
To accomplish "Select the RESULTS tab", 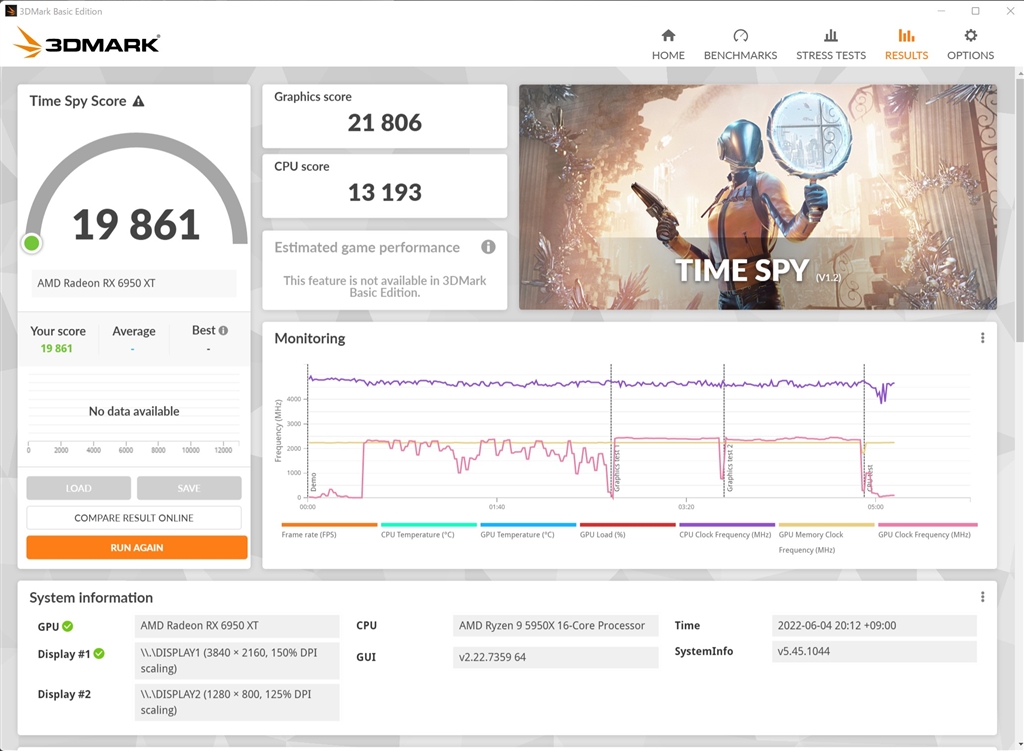I will [906, 44].
